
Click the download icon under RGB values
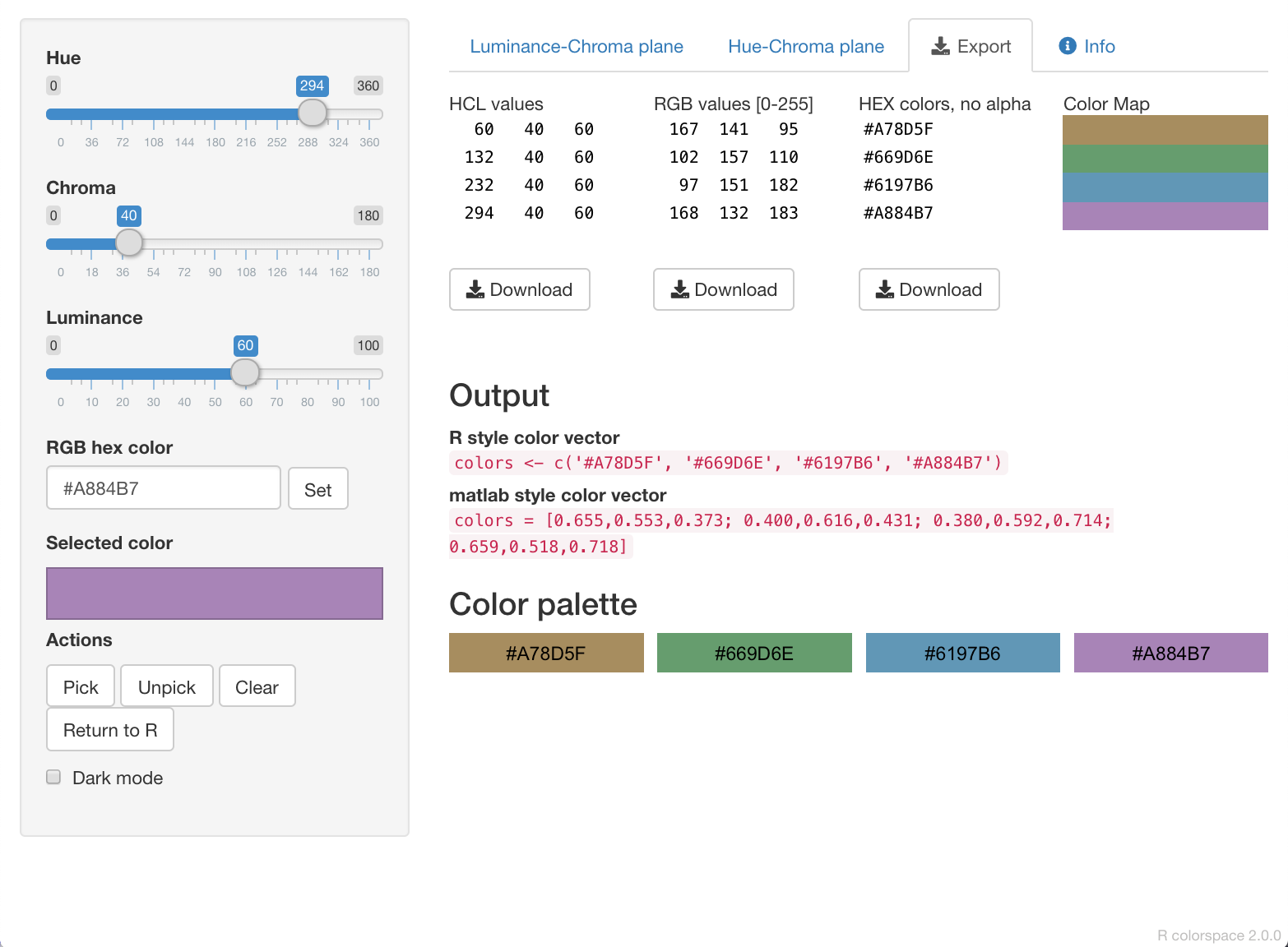(x=680, y=289)
